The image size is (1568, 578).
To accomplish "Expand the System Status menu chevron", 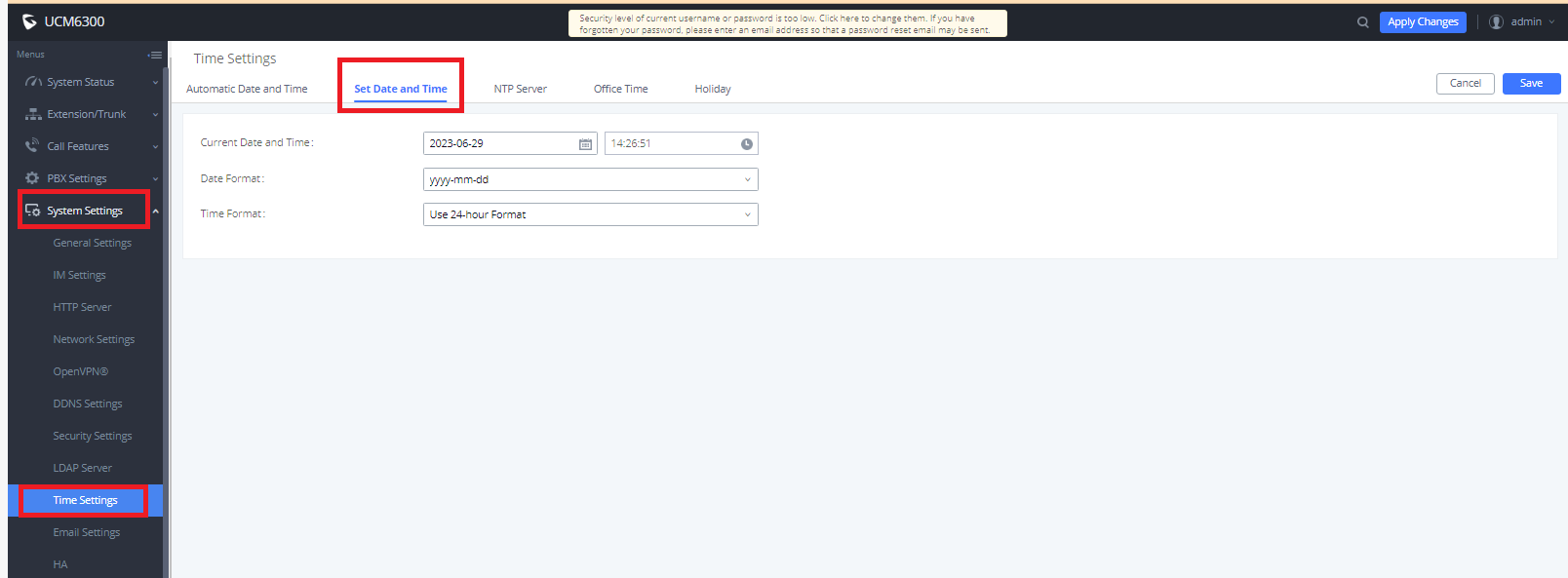I will (x=155, y=83).
